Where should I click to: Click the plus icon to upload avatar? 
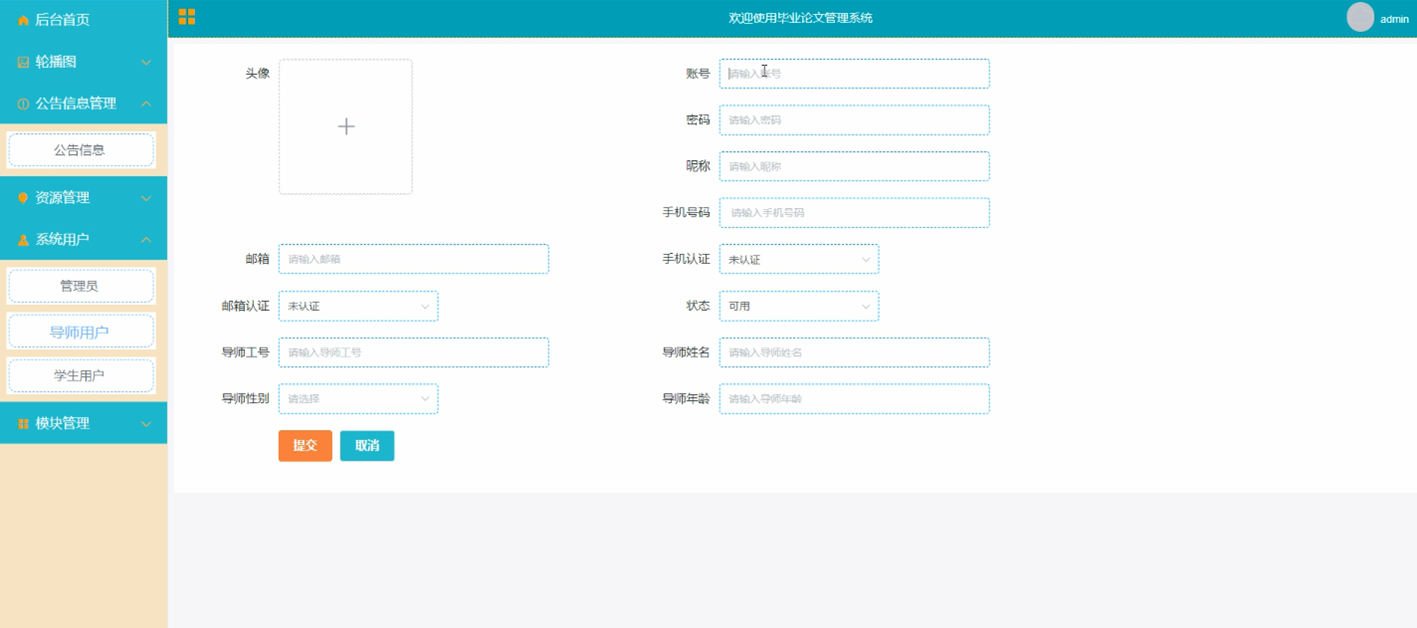pos(346,127)
